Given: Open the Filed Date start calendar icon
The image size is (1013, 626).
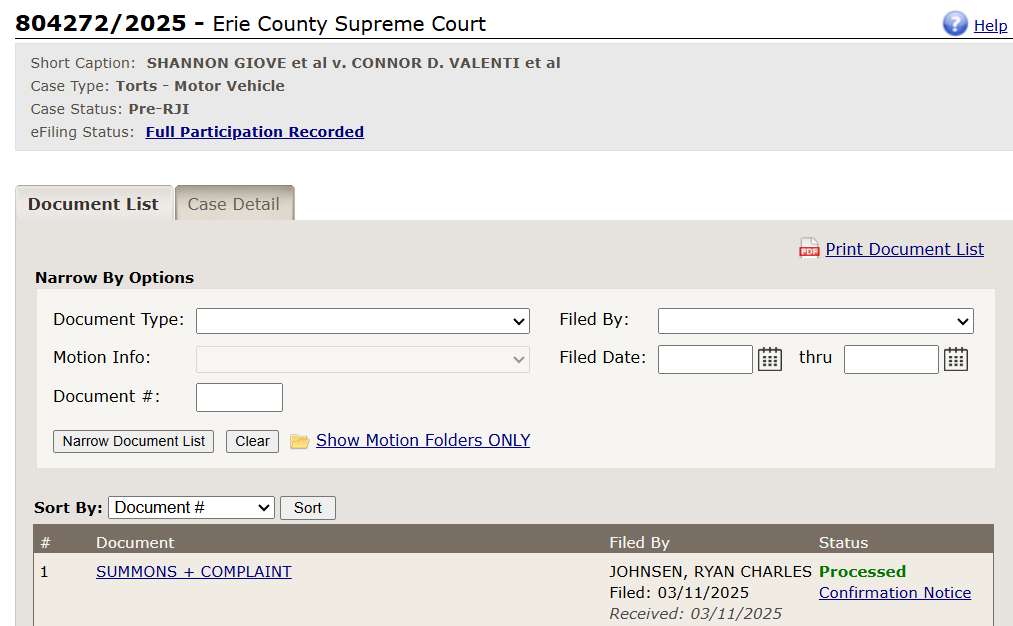Looking at the screenshot, I should coord(770,359).
